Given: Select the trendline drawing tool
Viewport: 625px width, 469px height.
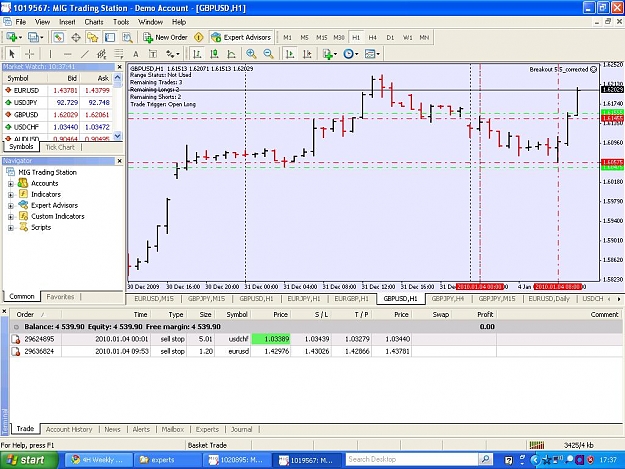Looking at the screenshot, I should [x=85, y=53].
